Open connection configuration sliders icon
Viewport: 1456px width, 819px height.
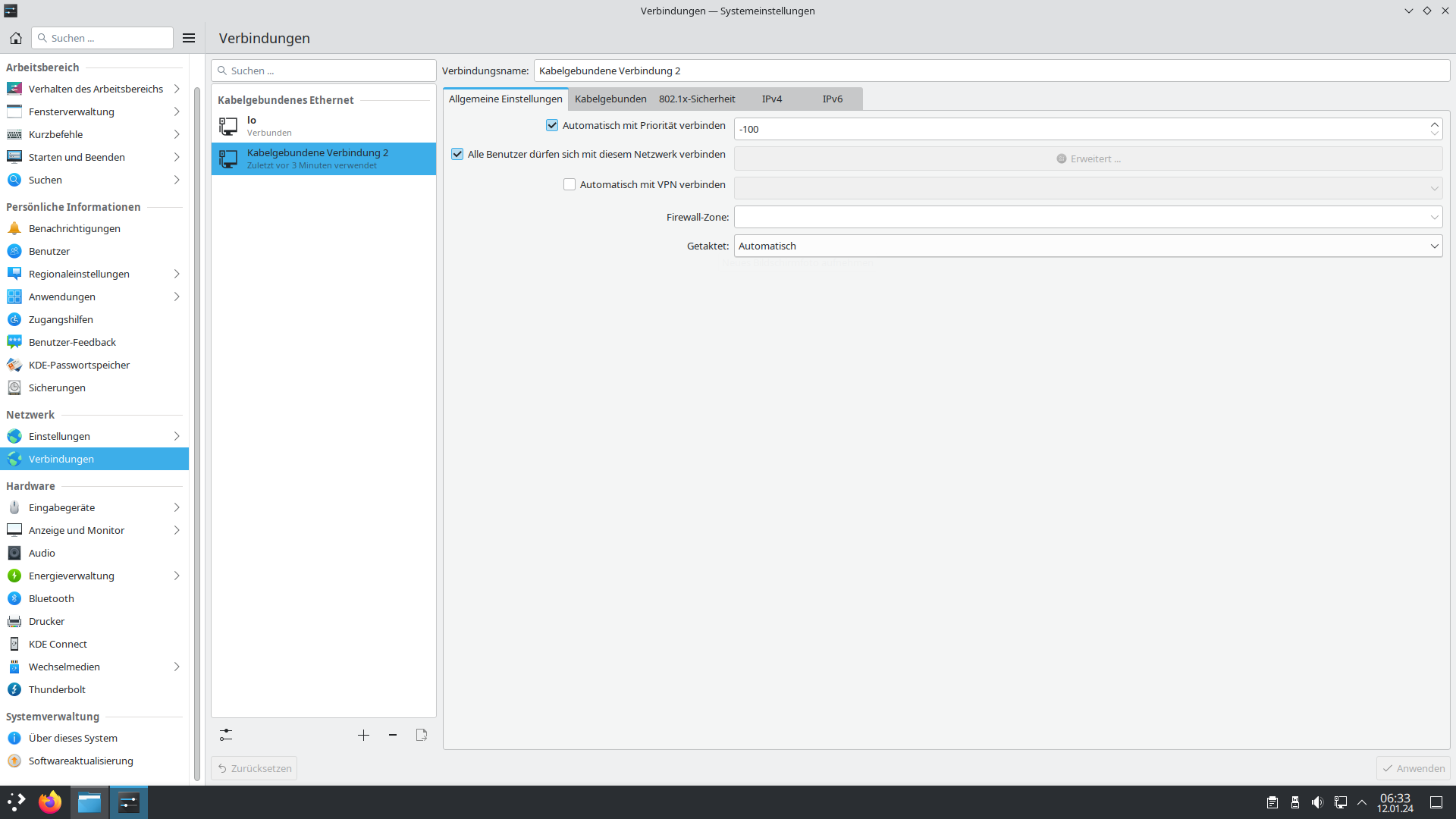226,735
